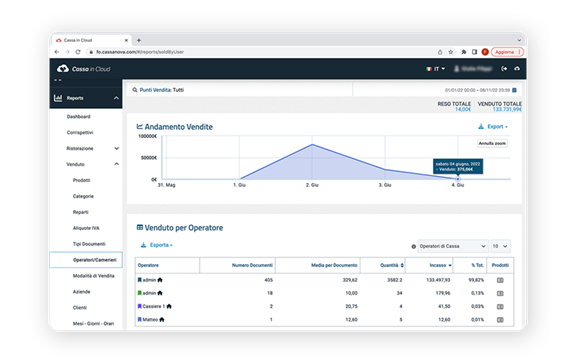View products icon for Cassiere 1 row
576x362 pixels.
point(500,307)
